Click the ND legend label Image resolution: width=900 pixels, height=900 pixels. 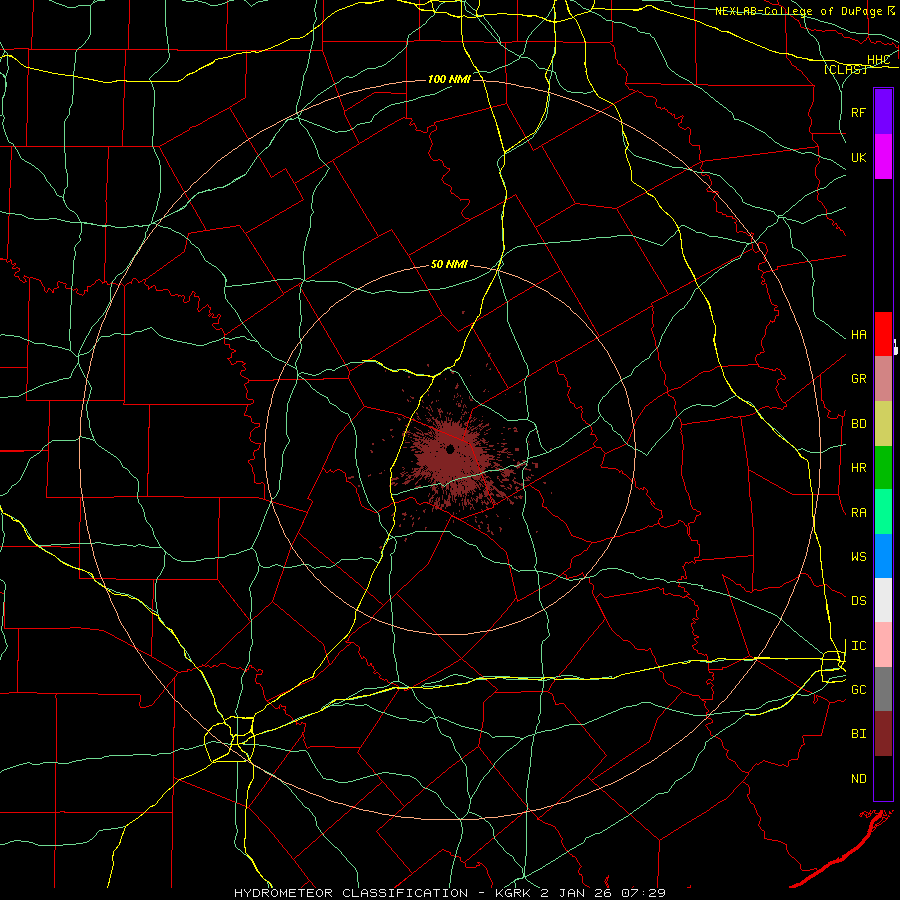[x=859, y=778]
